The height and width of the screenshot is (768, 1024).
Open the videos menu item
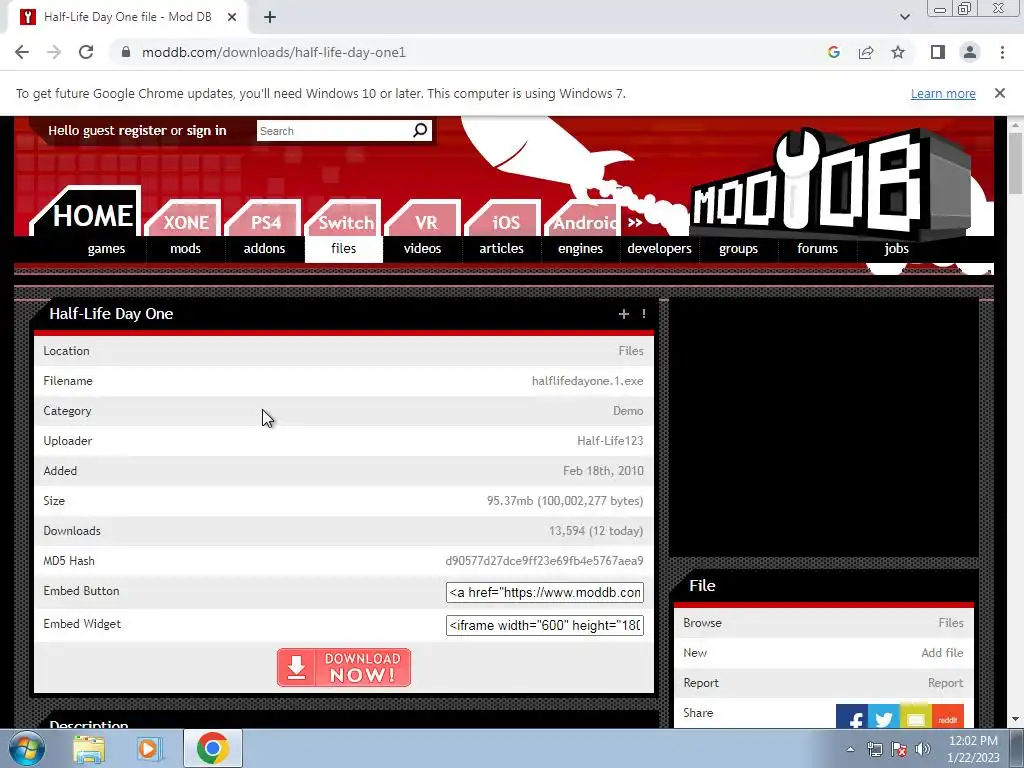(423, 248)
